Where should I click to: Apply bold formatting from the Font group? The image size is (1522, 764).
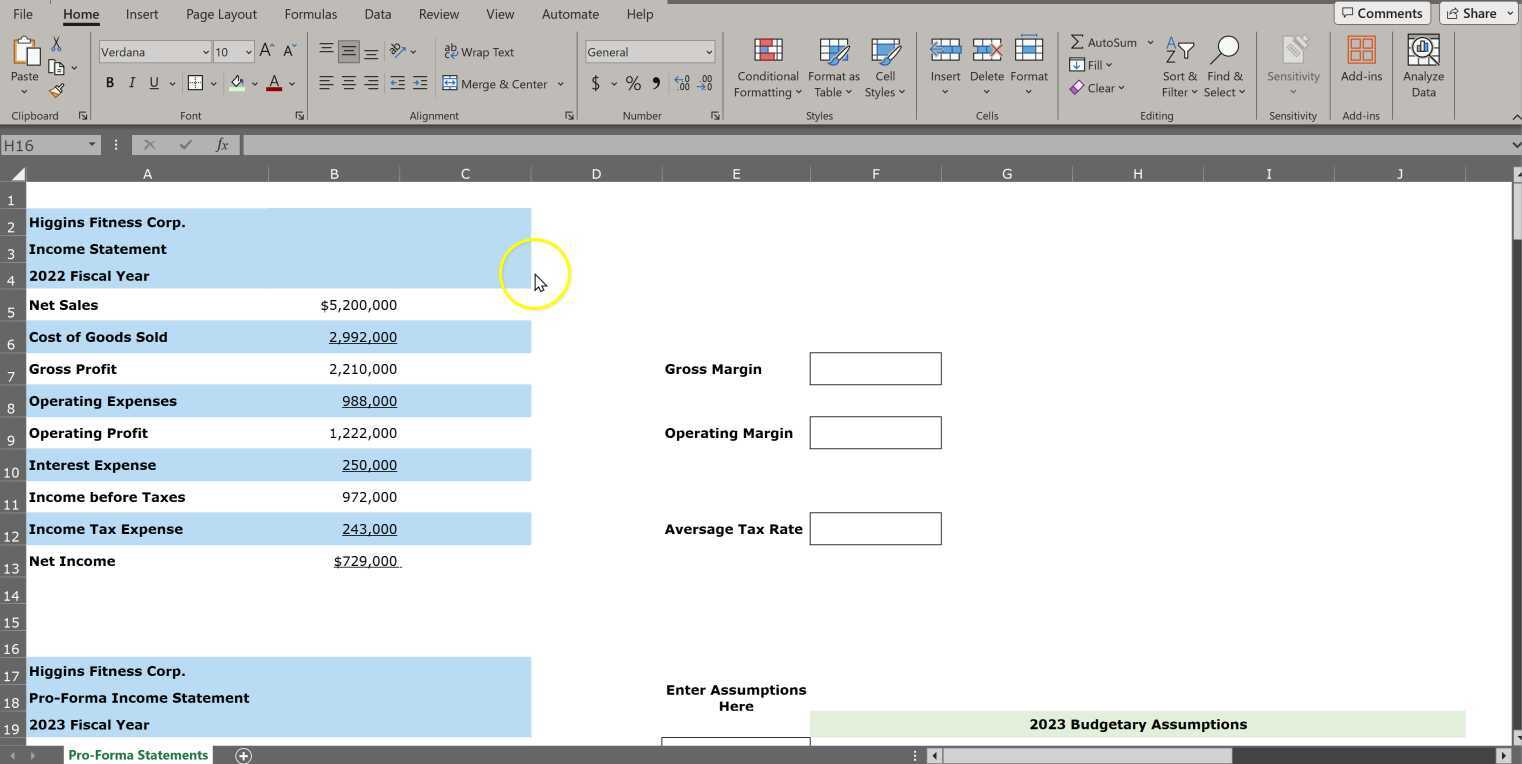point(110,83)
